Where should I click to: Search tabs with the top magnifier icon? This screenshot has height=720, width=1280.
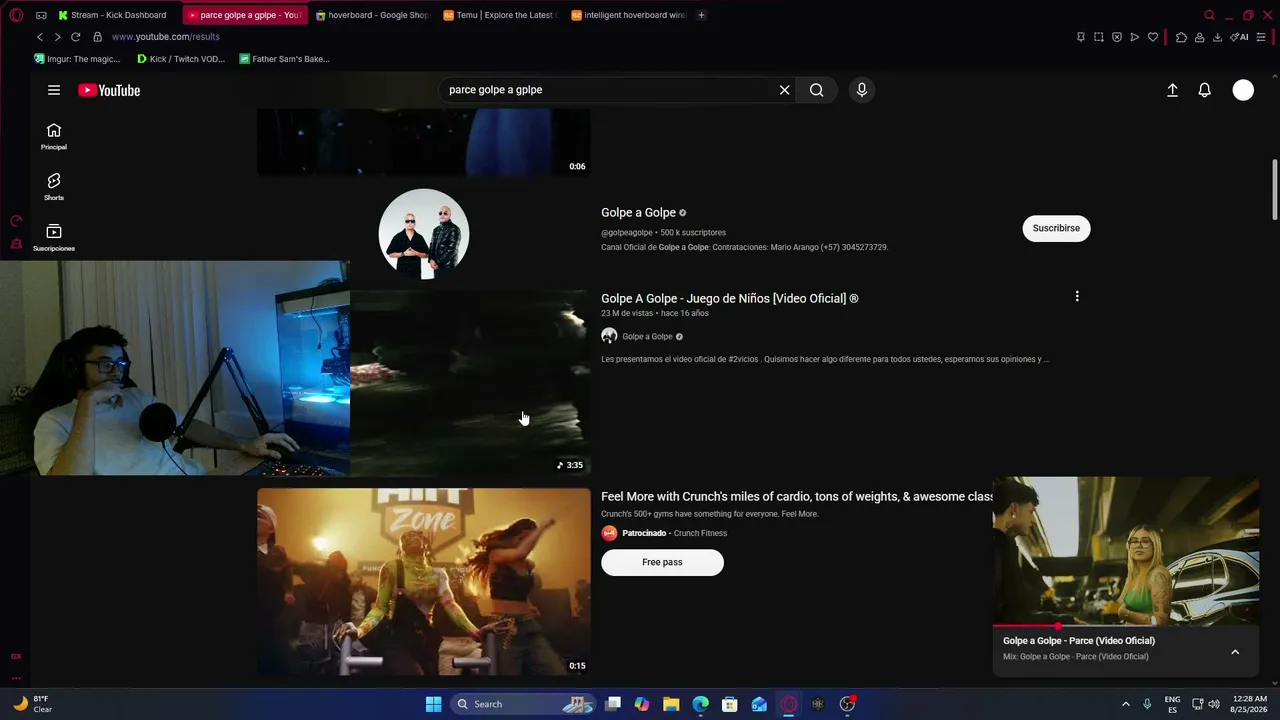click(x=1209, y=15)
